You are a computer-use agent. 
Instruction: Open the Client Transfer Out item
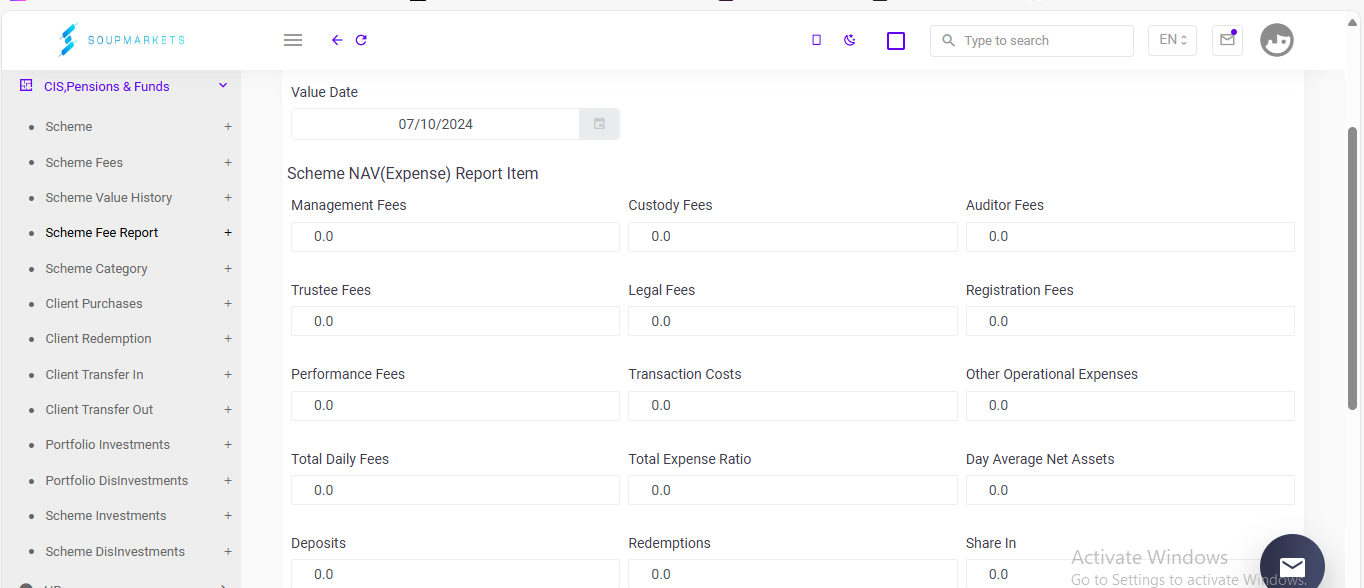pyautogui.click(x=99, y=409)
